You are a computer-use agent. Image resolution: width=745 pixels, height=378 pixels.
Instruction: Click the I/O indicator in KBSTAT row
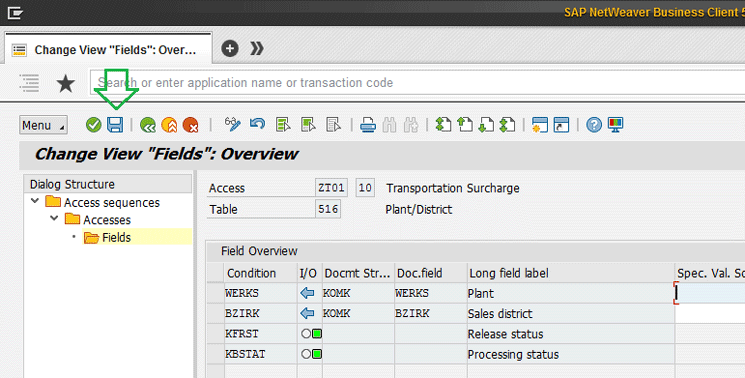[x=311, y=354]
